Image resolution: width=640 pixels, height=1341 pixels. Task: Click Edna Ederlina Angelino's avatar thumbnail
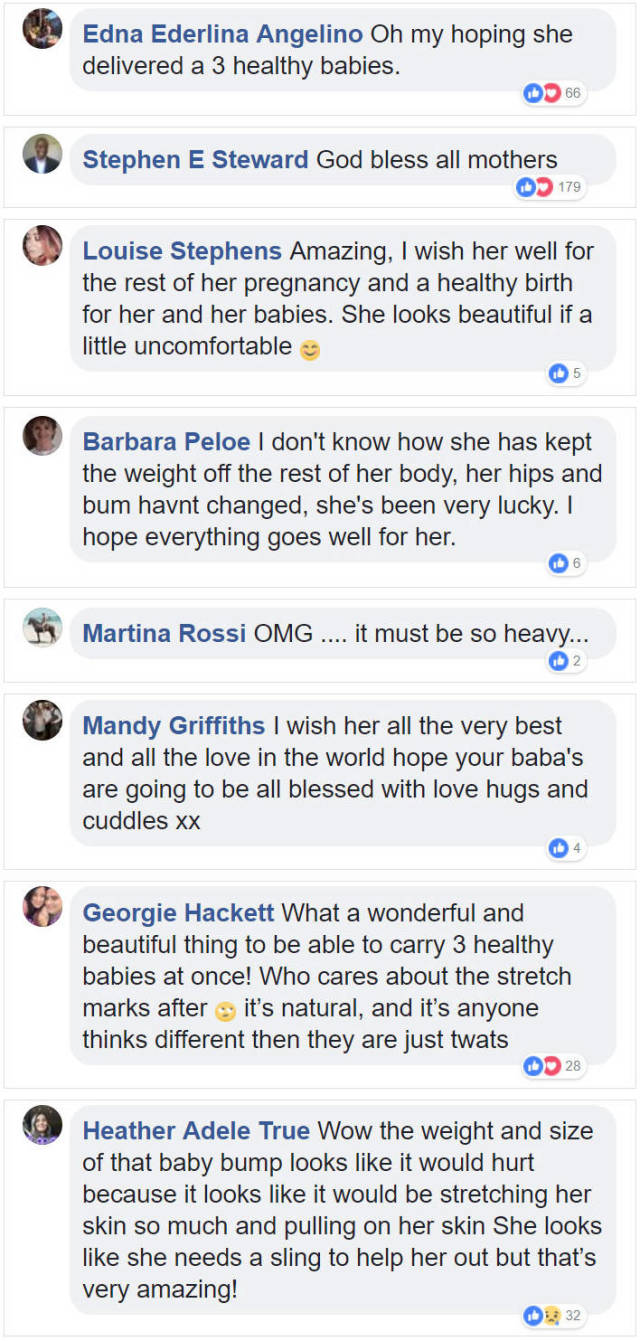pos(42,29)
